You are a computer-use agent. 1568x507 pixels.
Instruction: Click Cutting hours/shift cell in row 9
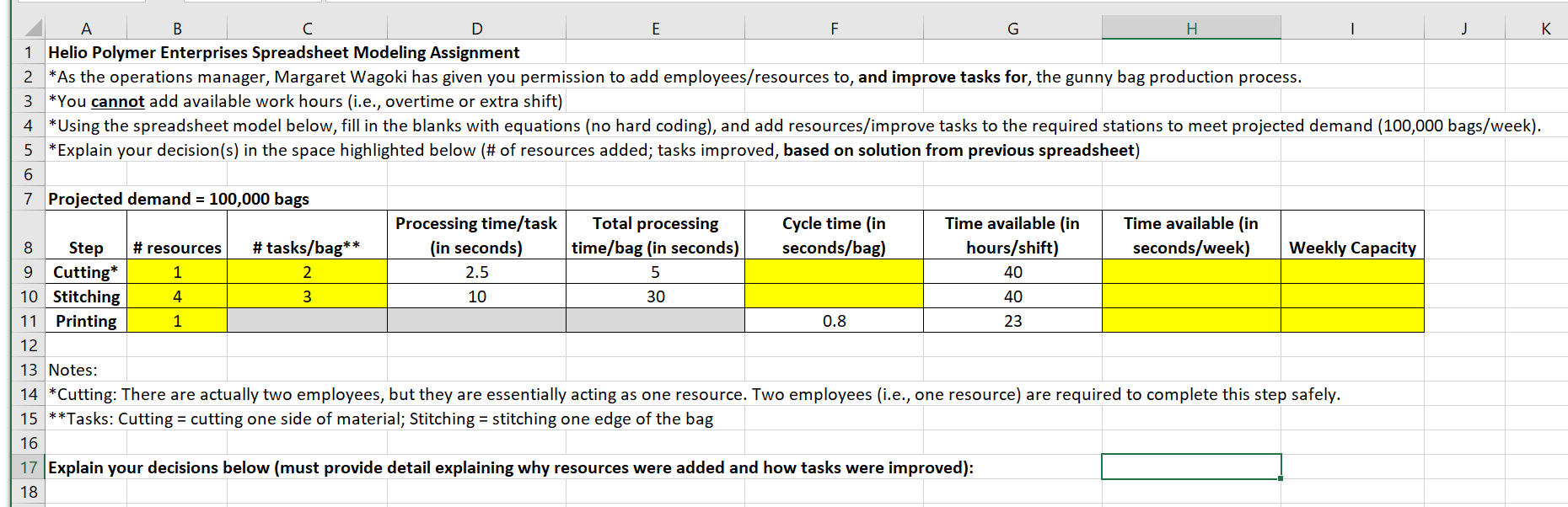pos(1013,272)
